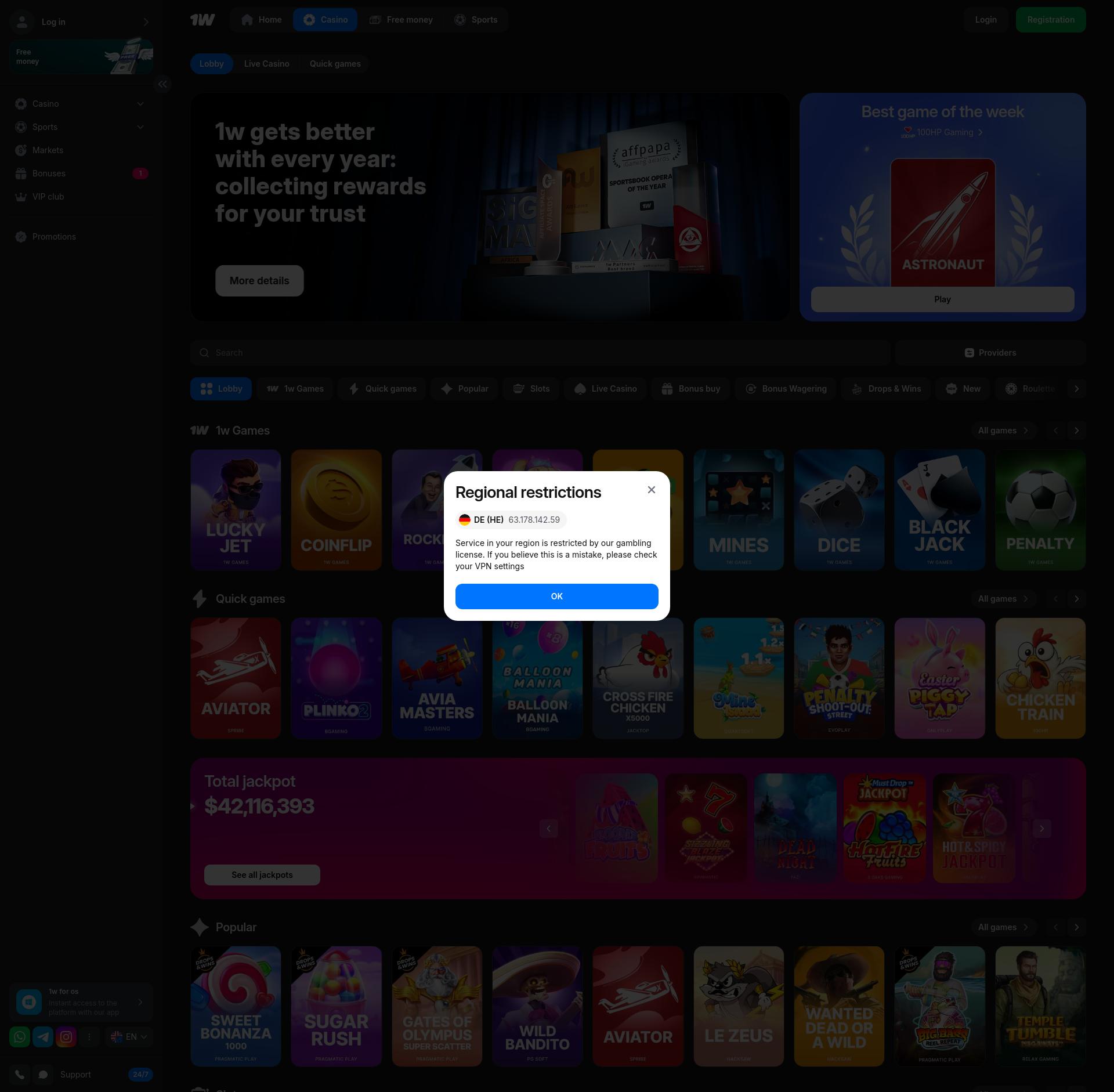Image resolution: width=1114 pixels, height=1092 pixels.
Task: Open WhatsApp contact icon
Action: tap(20, 1037)
